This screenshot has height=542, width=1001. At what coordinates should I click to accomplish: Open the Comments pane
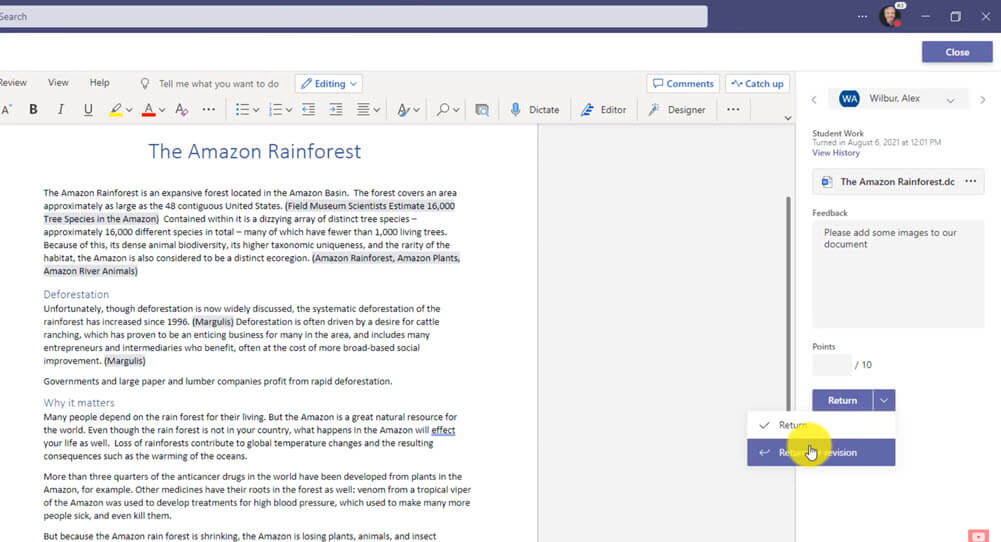point(683,84)
